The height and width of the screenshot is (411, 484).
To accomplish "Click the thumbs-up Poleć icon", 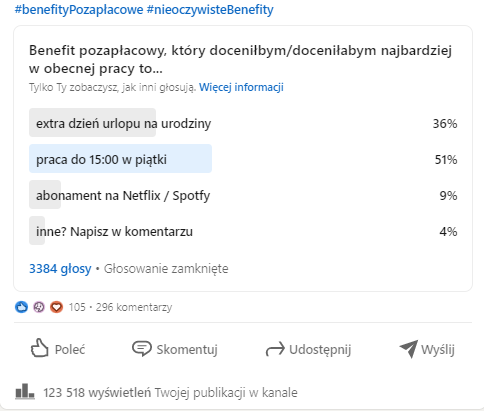I will point(40,349).
